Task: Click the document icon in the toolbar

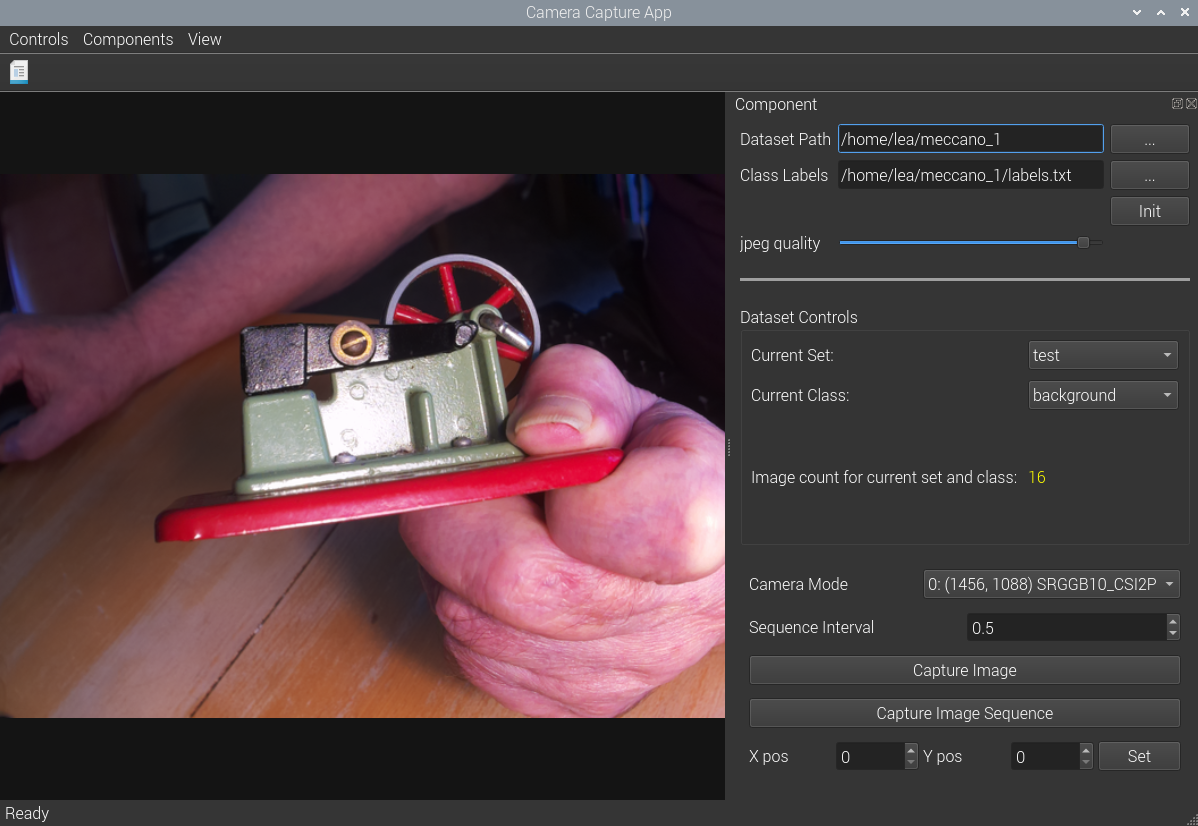Action: tap(19, 72)
